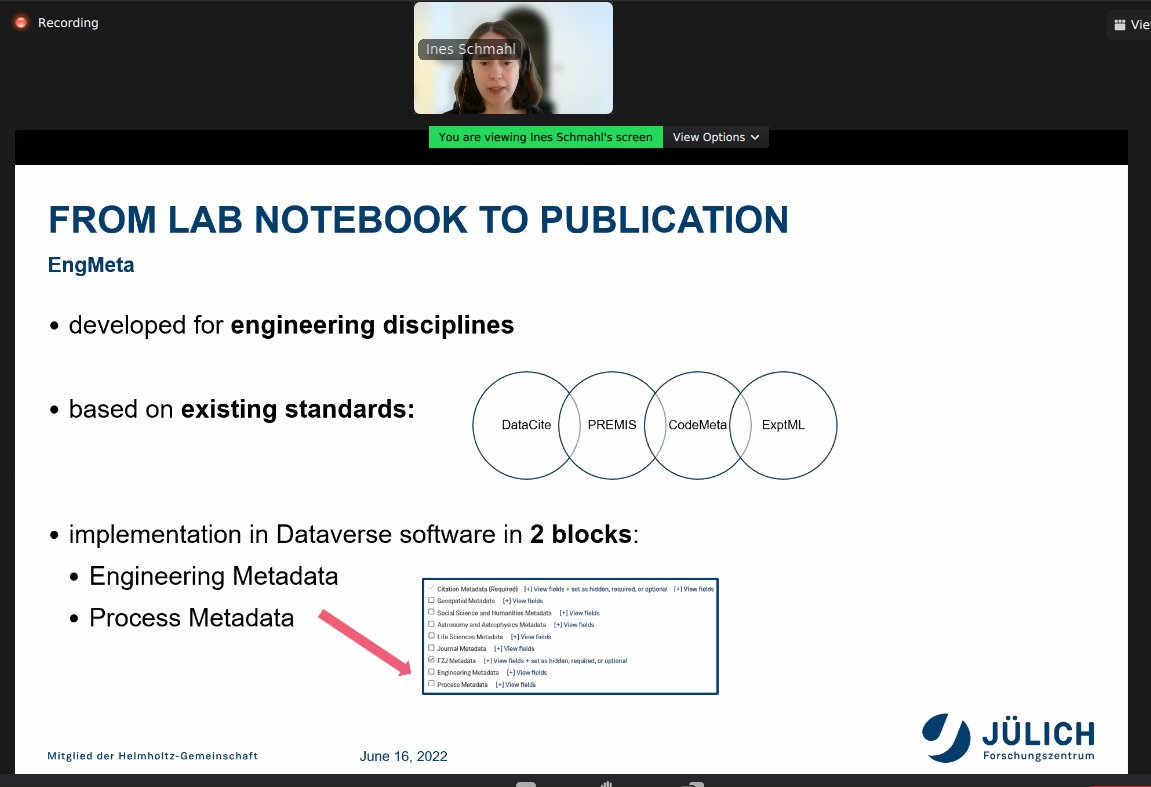Viewport: 1151px width, 787px height.
Task: Uncheck the FZJ Metadata checkbox
Action: pyautogui.click(x=432, y=659)
